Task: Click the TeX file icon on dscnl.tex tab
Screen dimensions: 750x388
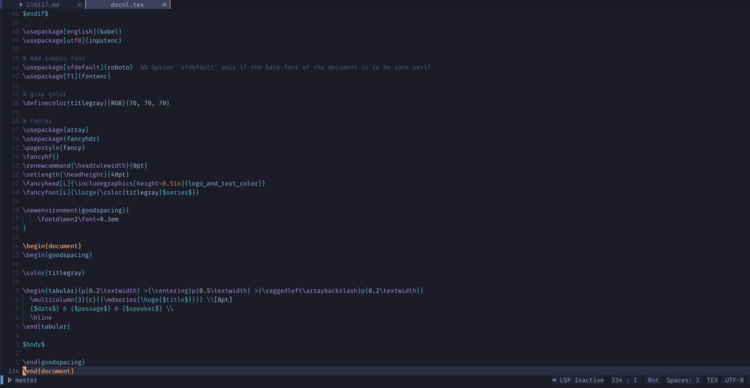Action: (x=105, y=4)
